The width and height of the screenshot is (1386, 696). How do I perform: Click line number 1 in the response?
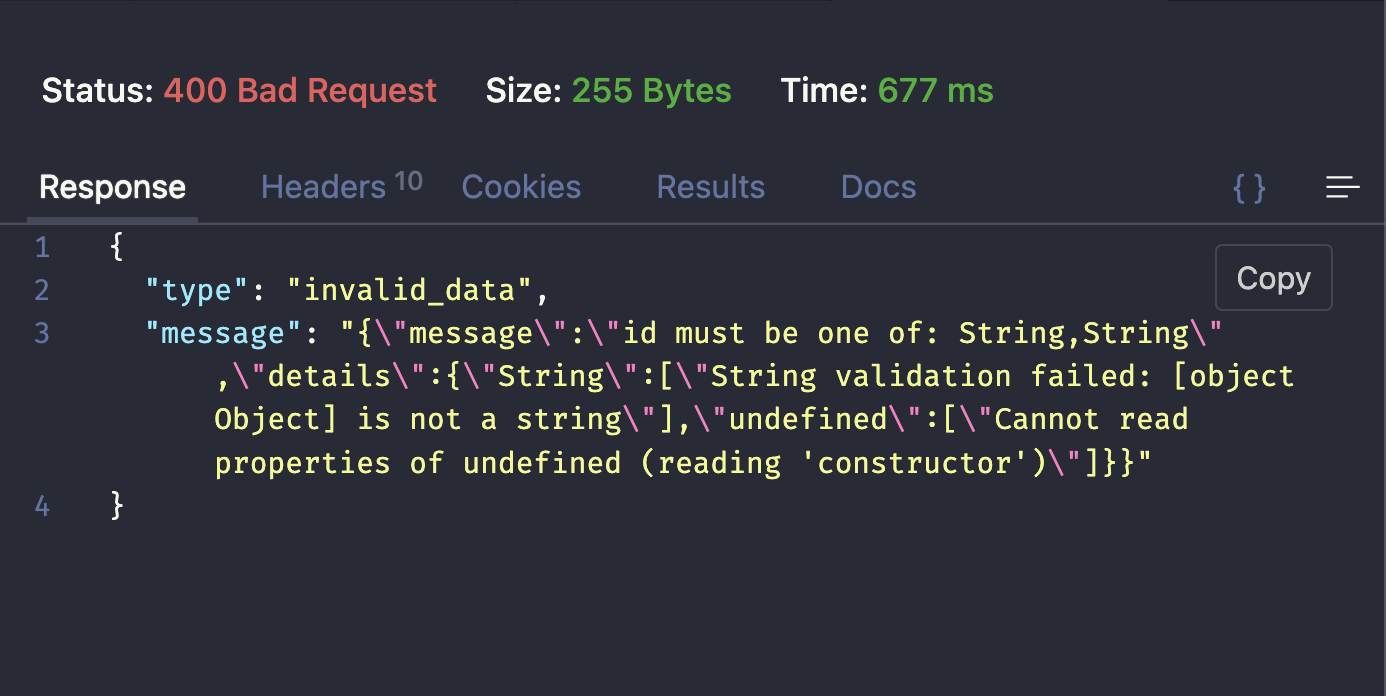(x=42, y=247)
